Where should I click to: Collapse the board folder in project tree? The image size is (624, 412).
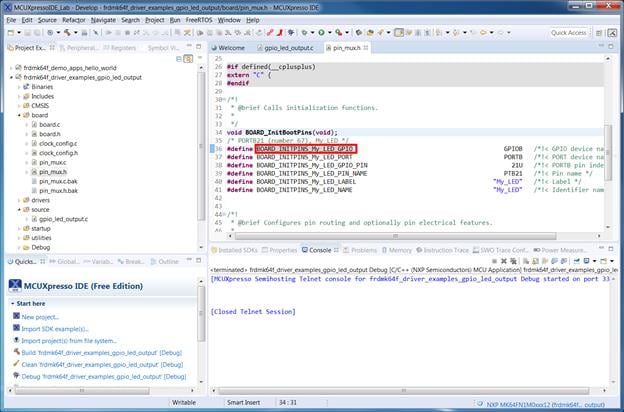19,114
